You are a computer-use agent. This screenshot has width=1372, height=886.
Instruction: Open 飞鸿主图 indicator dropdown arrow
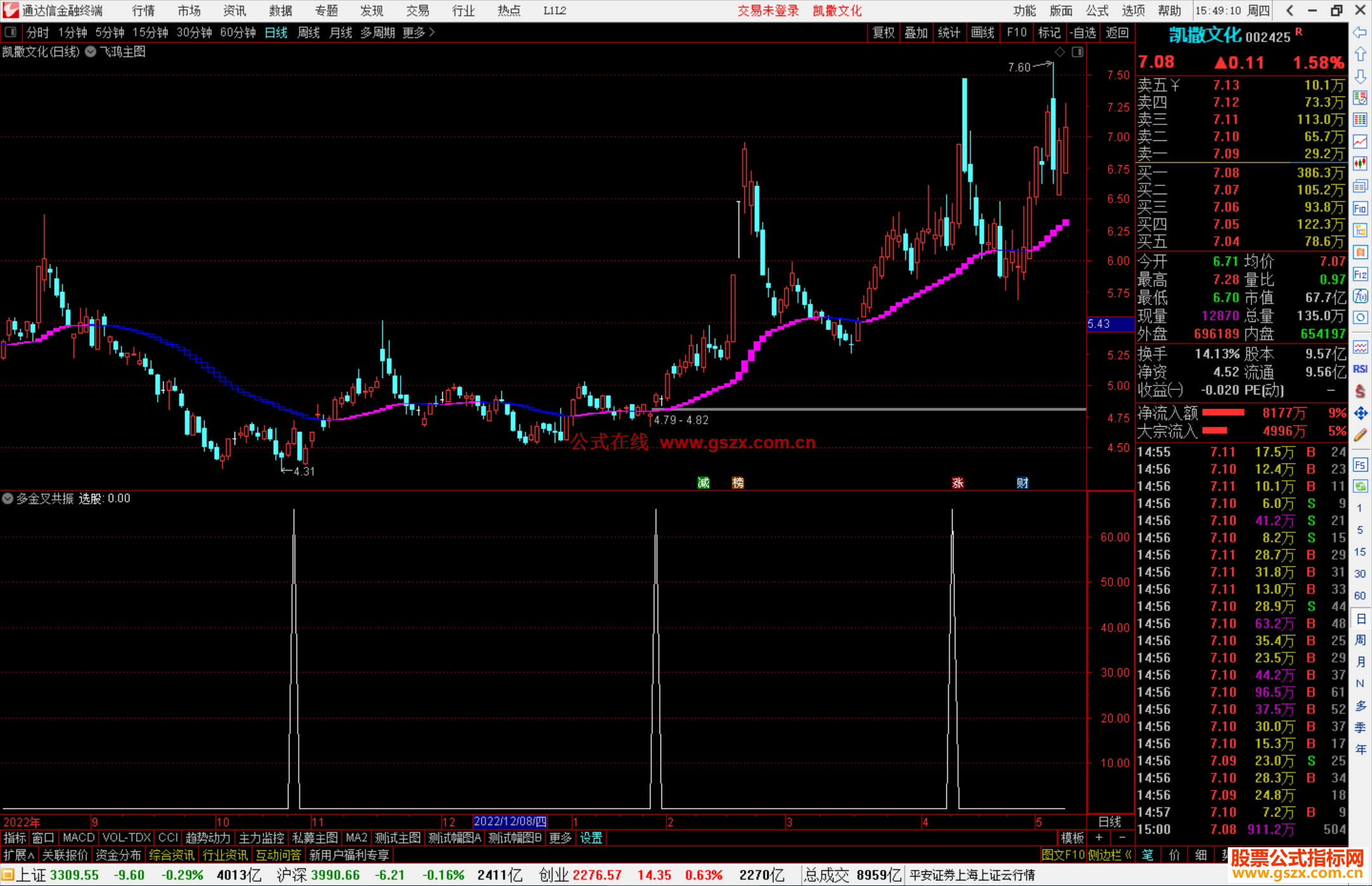click(x=91, y=52)
